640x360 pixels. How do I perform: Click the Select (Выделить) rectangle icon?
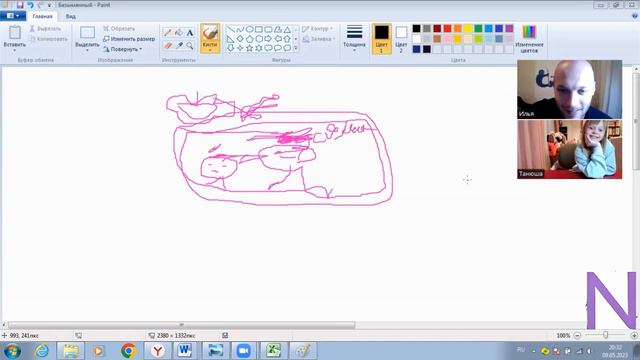click(x=87, y=33)
